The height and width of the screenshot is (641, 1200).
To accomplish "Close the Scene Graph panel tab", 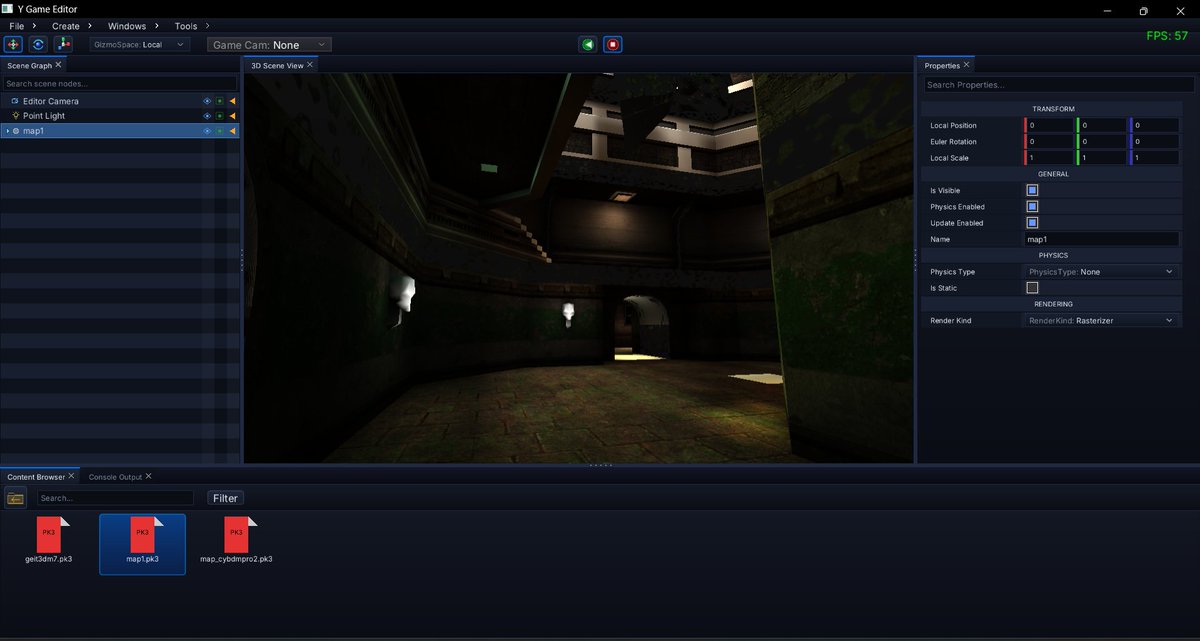I will [x=59, y=65].
